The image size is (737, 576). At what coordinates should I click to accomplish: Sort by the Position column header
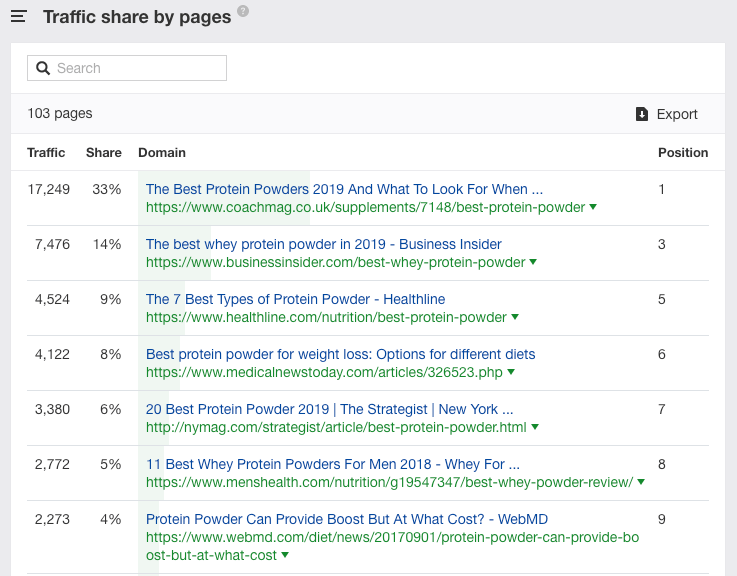pyautogui.click(x=682, y=152)
